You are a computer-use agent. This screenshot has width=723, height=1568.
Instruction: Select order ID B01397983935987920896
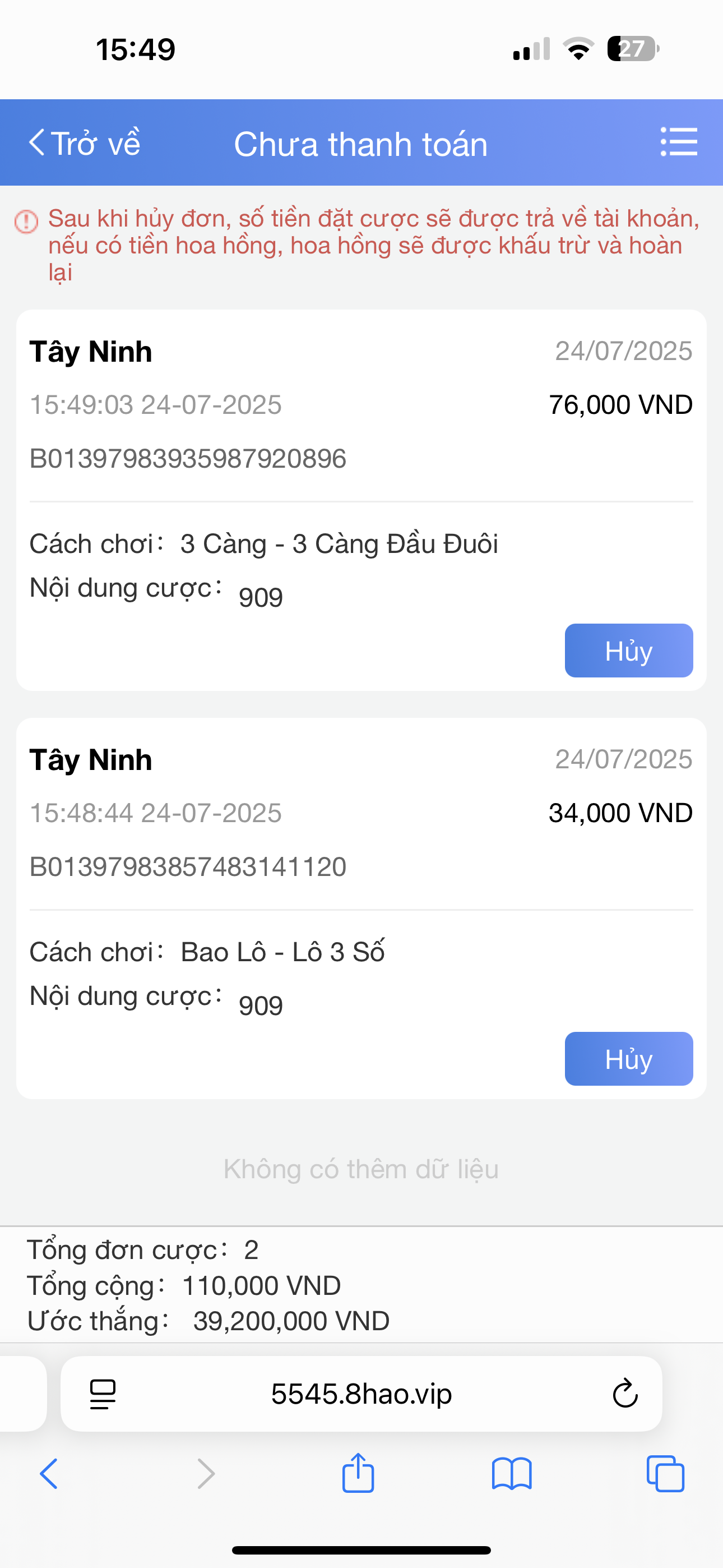pos(188,458)
